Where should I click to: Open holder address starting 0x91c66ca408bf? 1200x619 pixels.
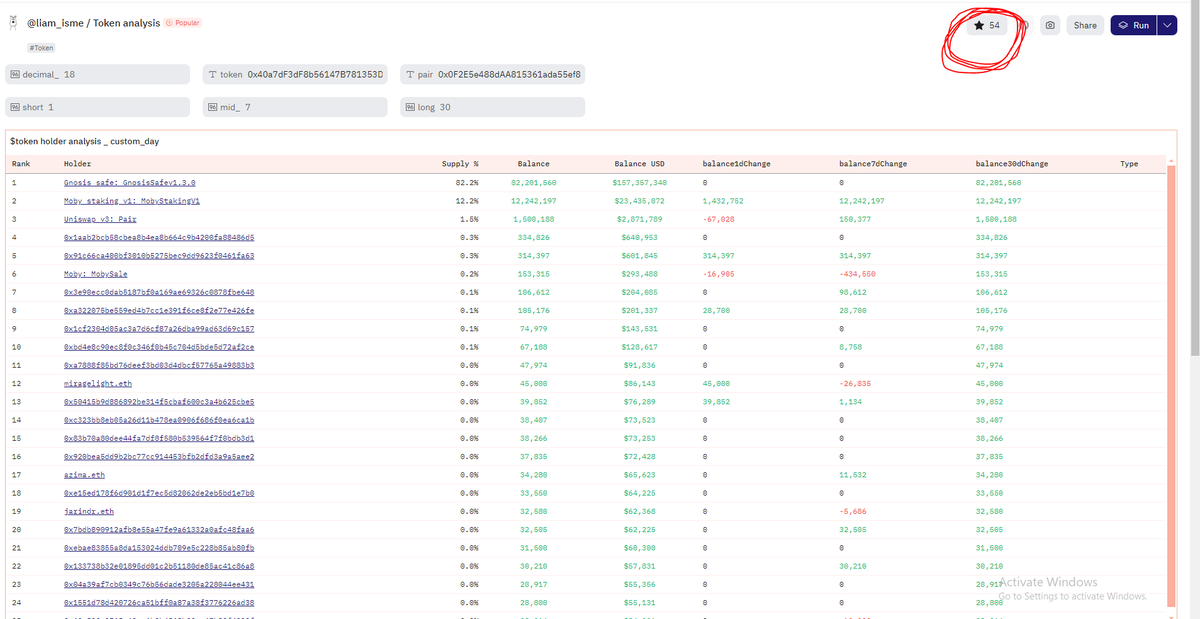[x=159, y=256]
